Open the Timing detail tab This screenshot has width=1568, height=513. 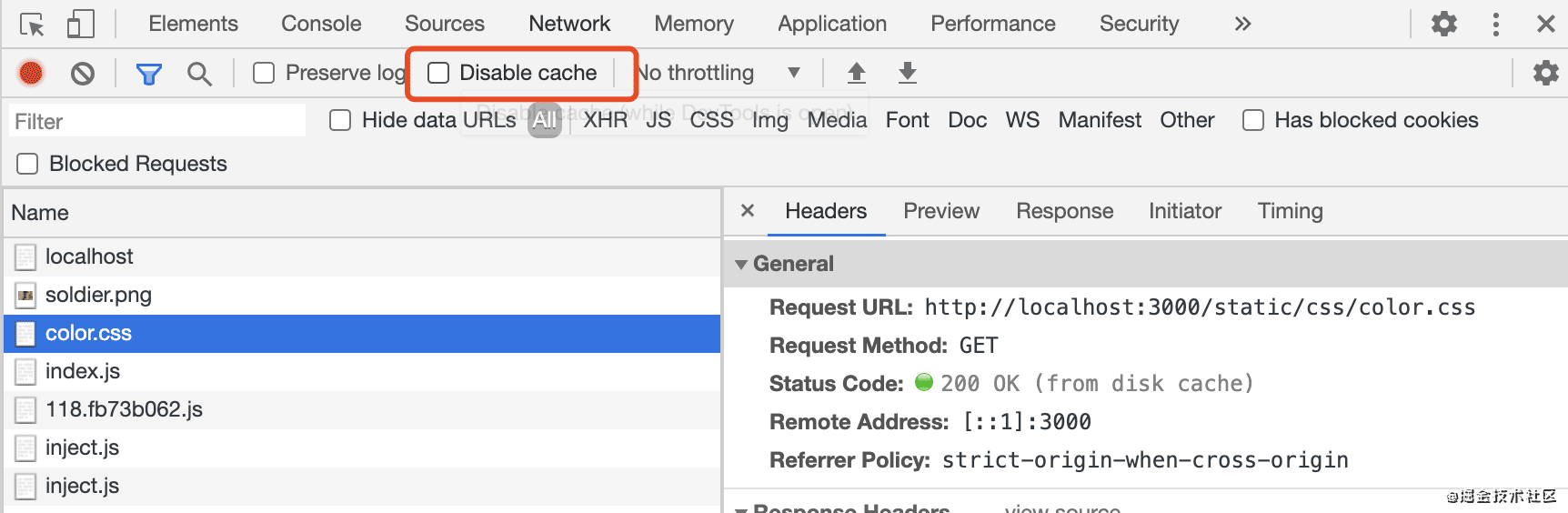[1290, 211]
